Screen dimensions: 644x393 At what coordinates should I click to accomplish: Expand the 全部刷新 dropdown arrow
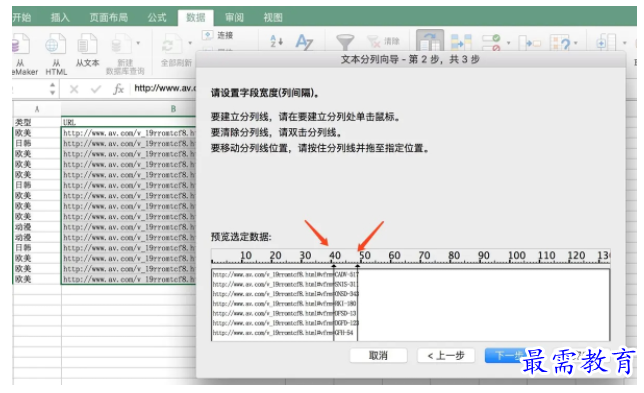point(190,43)
